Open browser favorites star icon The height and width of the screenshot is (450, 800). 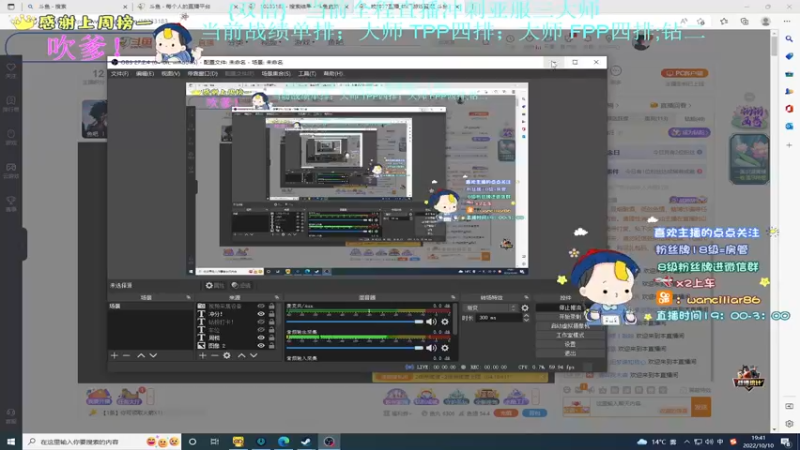point(724,21)
